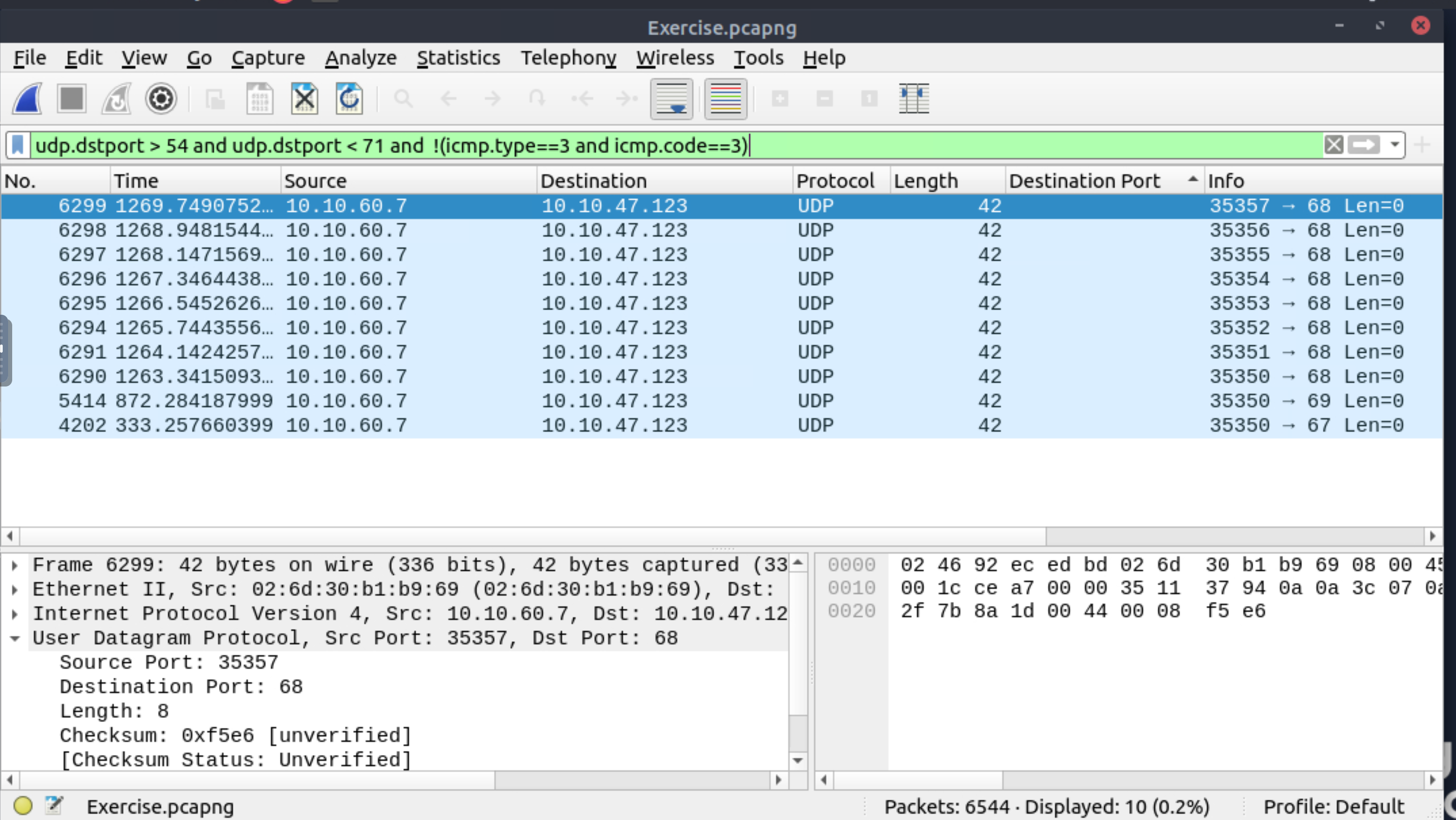Open the Edit menu
This screenshot has width=1456, height=820.
pyautogui.click(x=84, y=58)
